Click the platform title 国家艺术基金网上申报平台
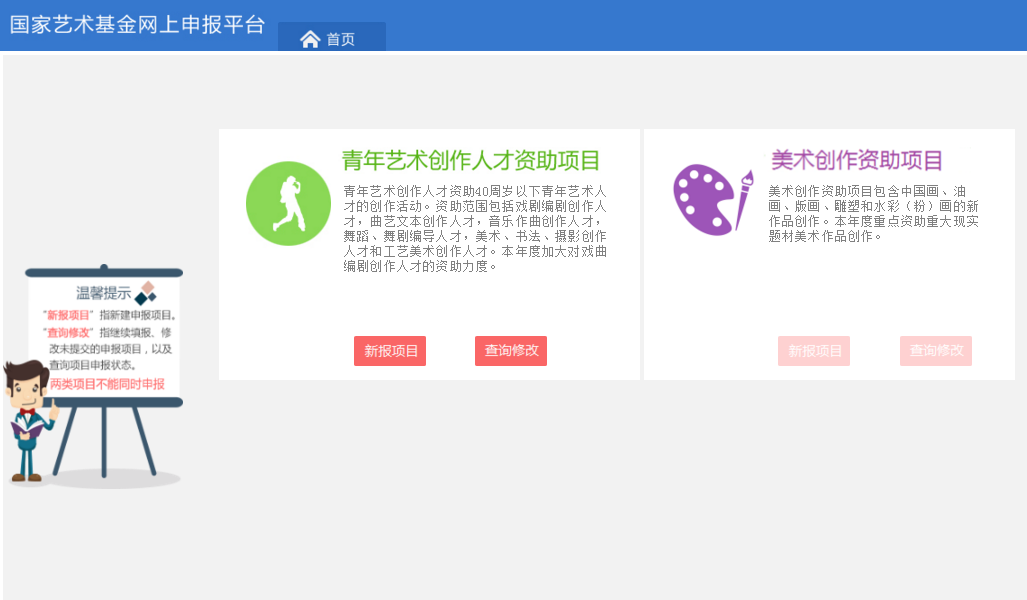Image resolution: width=1027 pixels, height=600 pixels. [x=137, y=25]
